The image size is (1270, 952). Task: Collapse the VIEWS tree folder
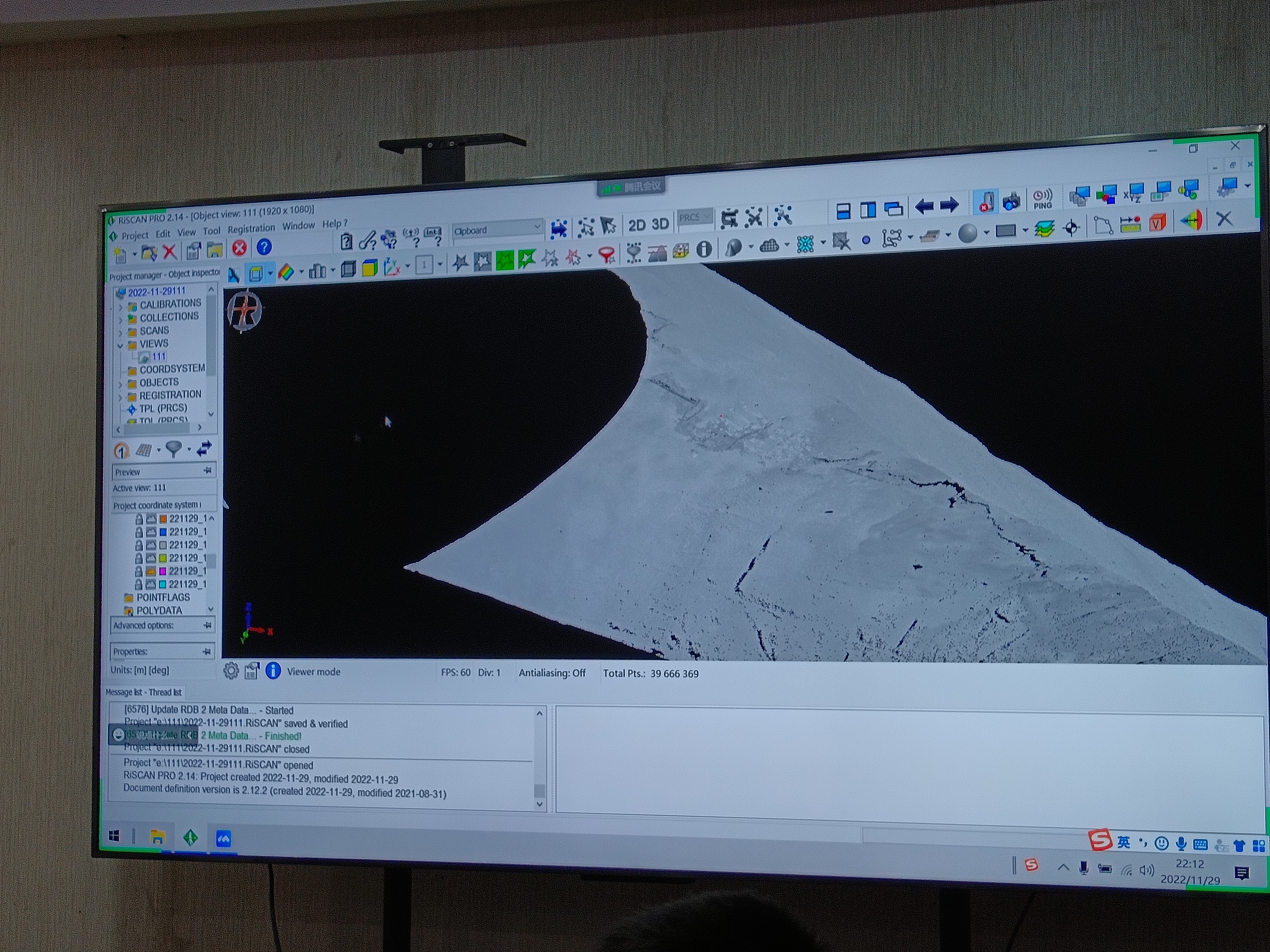tap(120, 345)
